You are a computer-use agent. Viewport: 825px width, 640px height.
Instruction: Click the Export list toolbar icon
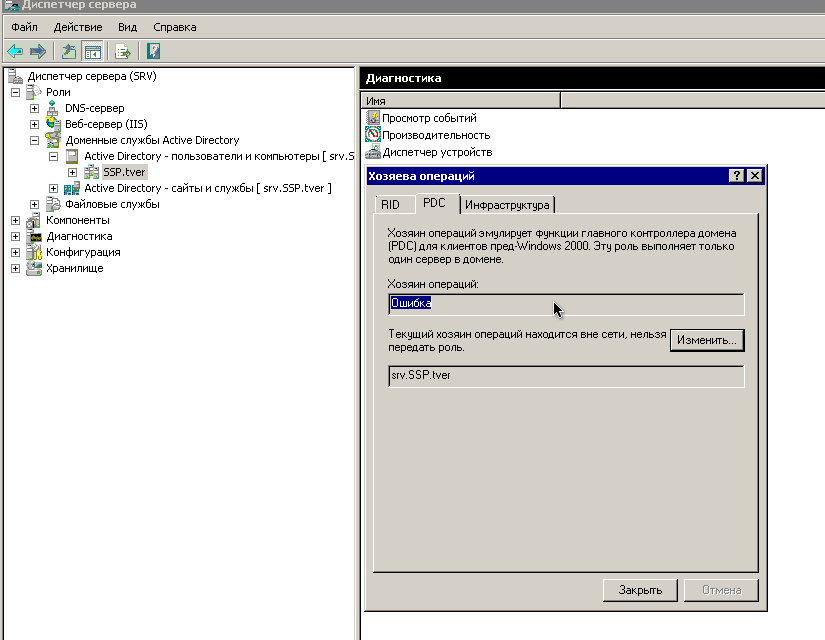point(123,52)
